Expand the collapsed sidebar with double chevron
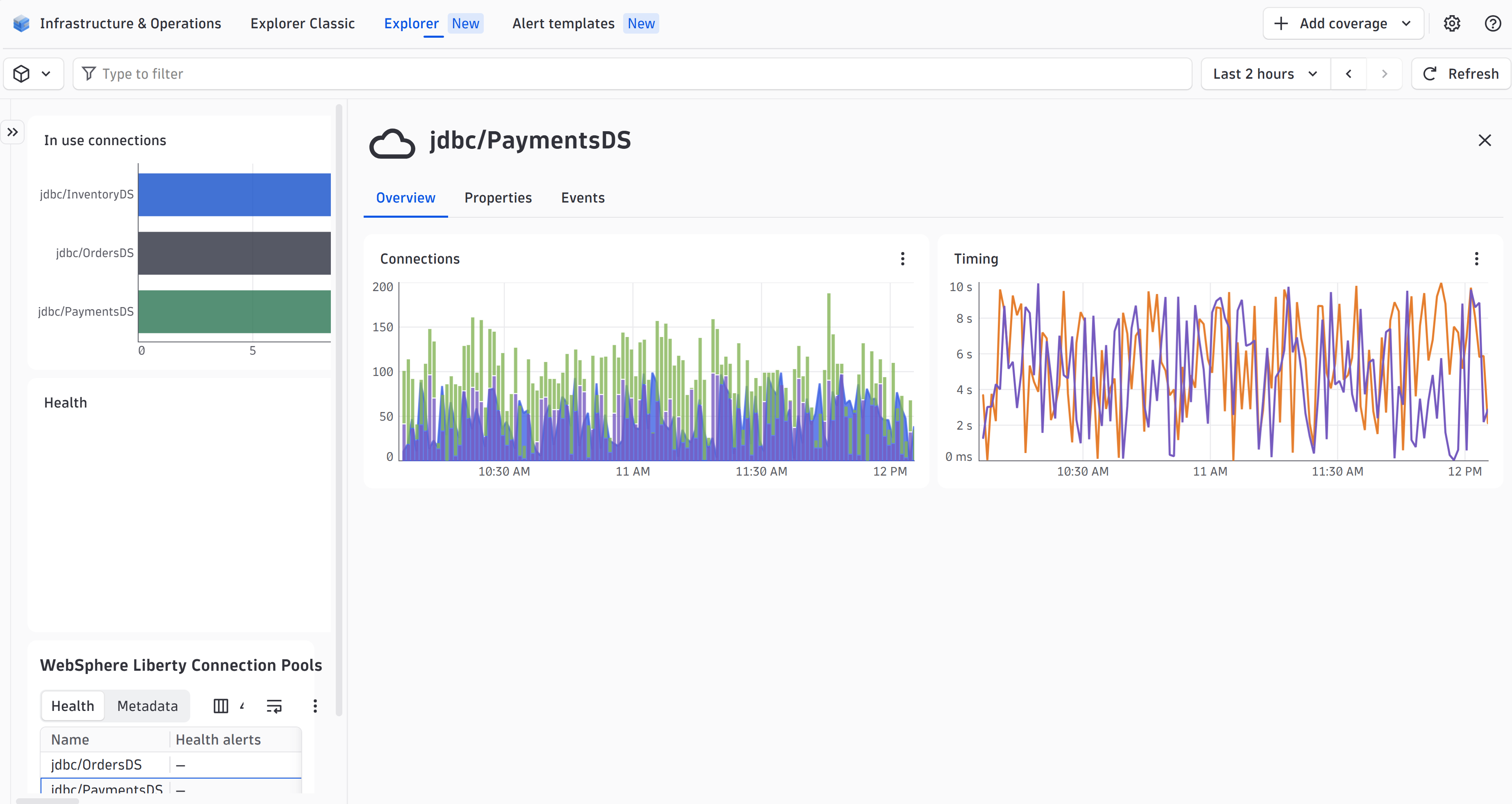1512x804 pixels. (x=12, y=132)
